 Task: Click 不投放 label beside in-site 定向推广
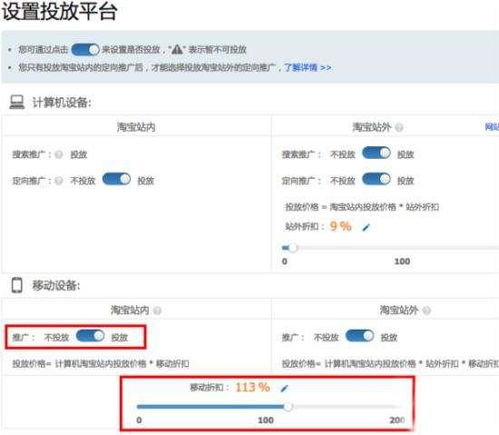click(83, 181)
